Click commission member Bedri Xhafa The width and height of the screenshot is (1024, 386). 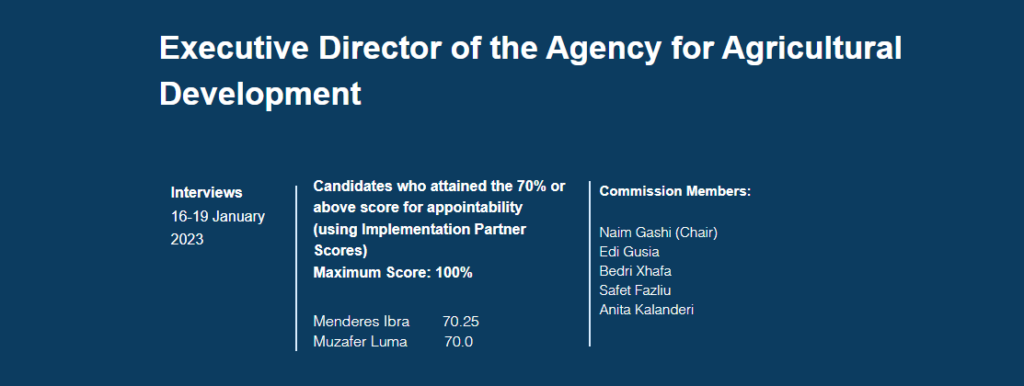[x=635, y=271]
